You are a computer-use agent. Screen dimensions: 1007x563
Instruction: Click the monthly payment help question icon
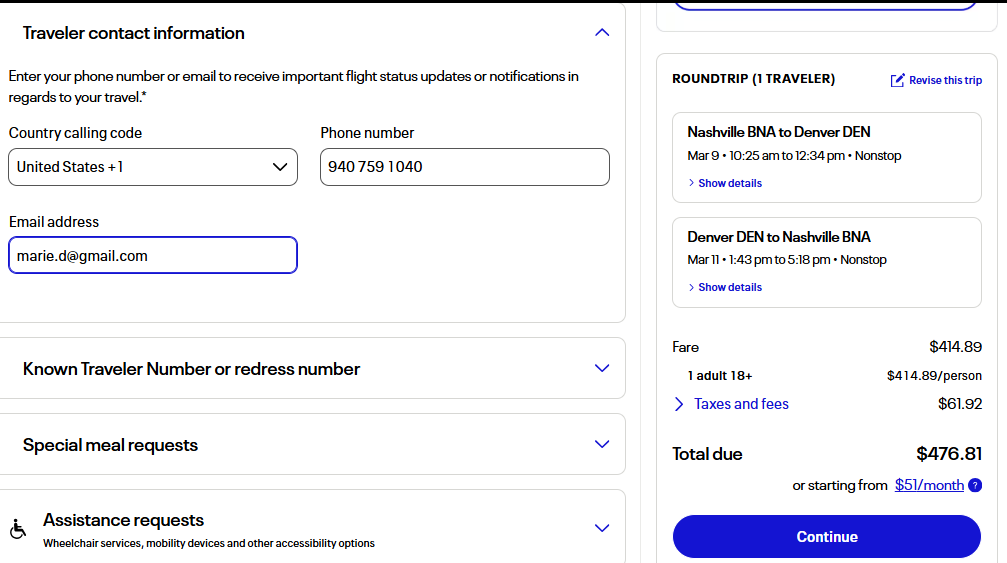[975, 486]
